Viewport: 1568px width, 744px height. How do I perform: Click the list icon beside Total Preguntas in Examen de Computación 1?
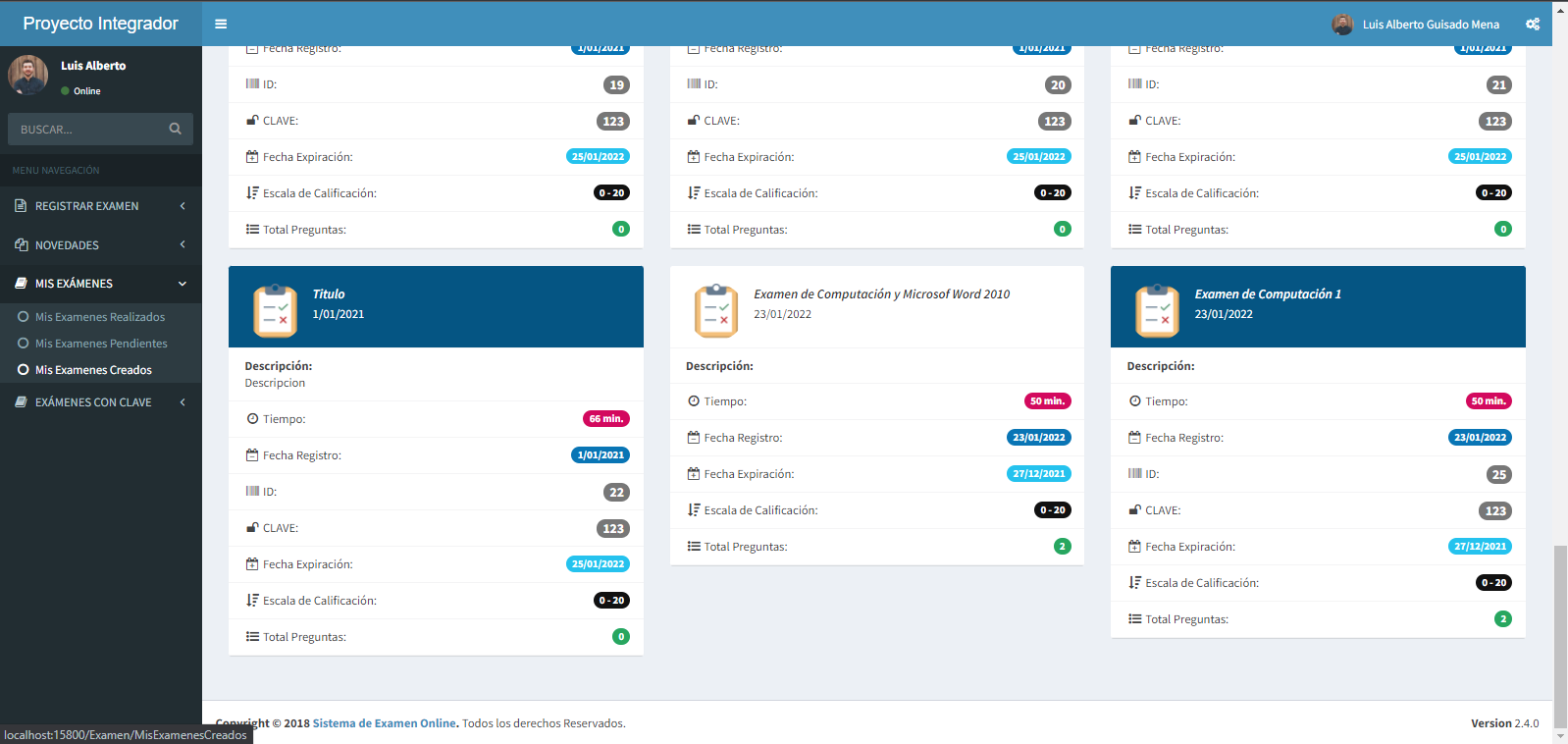(1135, 619)
